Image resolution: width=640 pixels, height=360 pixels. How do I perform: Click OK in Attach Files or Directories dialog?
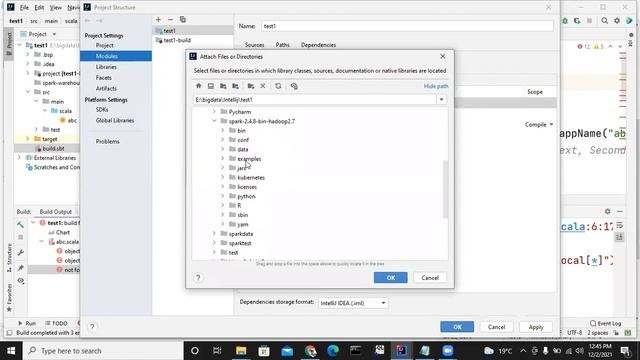point(391,278)
